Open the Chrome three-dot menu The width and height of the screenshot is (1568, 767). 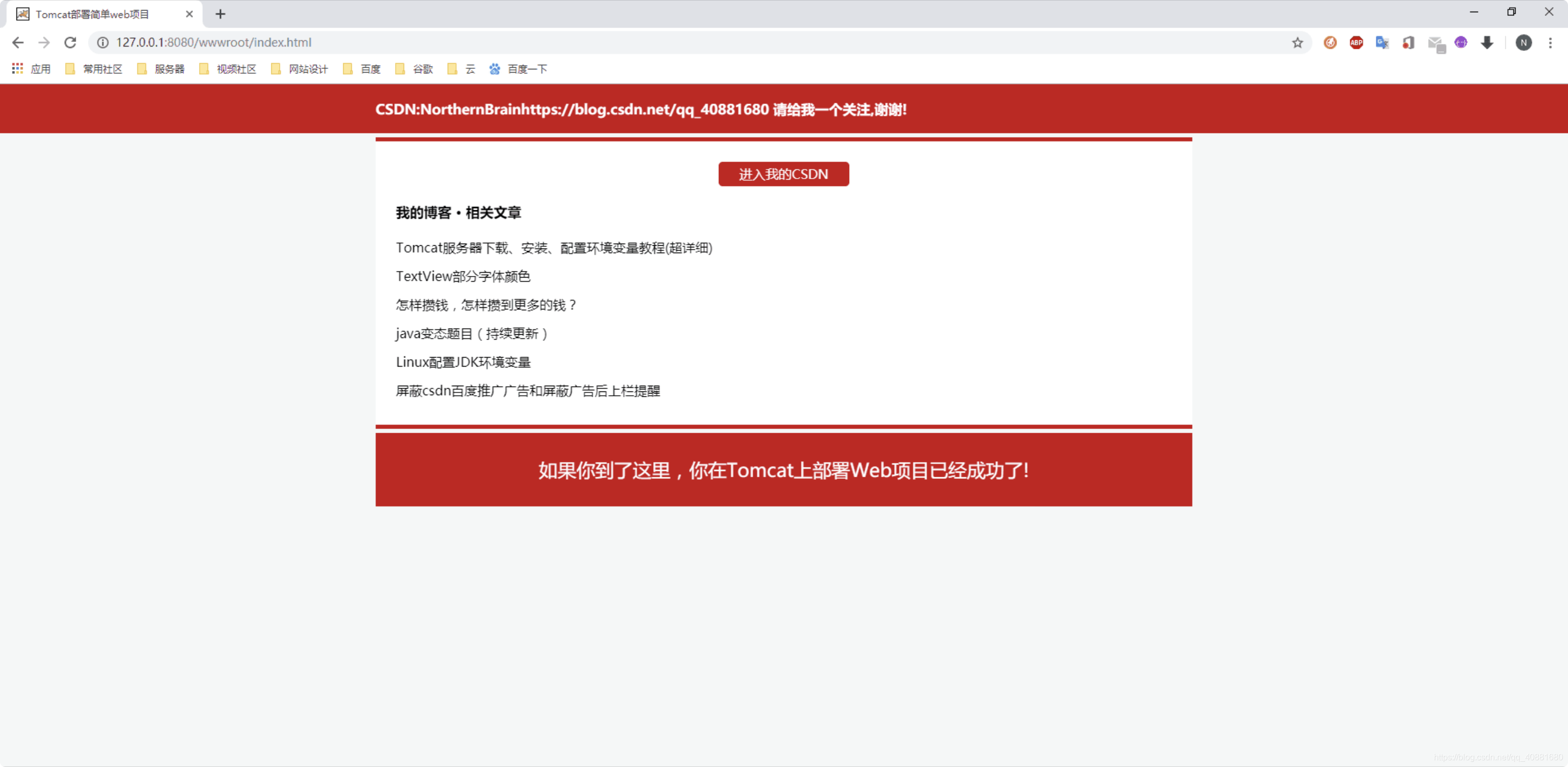pos(1551,42)
